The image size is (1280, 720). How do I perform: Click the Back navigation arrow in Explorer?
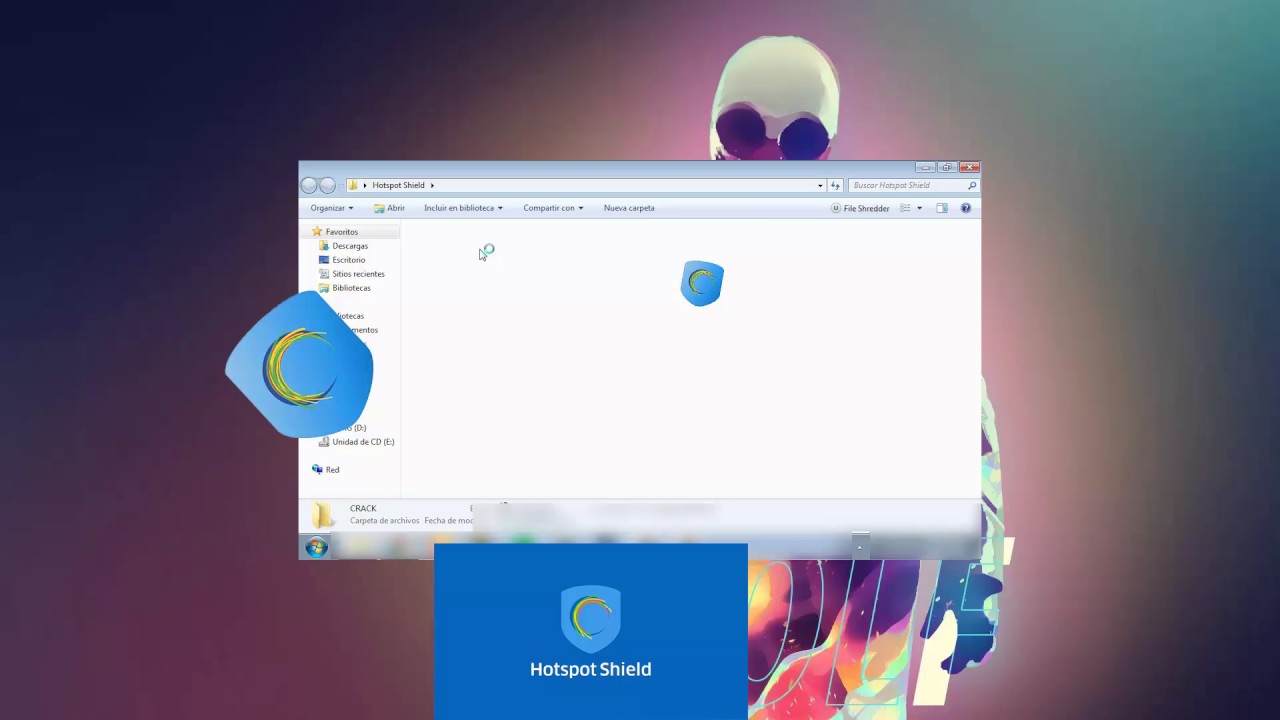click(309, 185)
